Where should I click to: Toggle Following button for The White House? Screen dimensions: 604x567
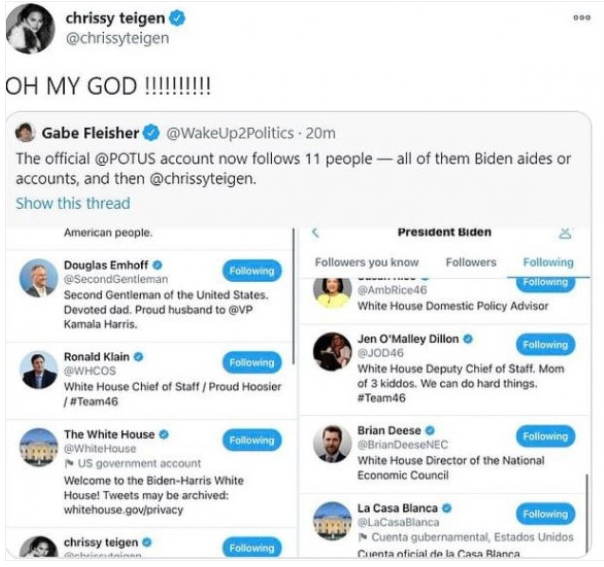coord(251,440)
